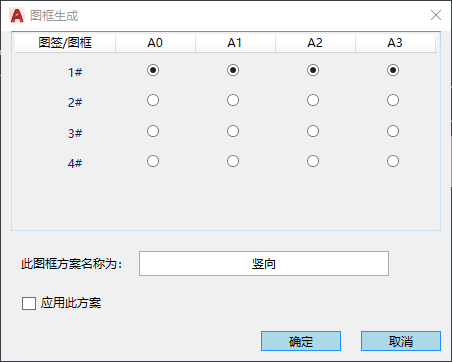Screen dimensions: 452x362
Task: Pick 4# radio button in A3 column
Action: 393,161
